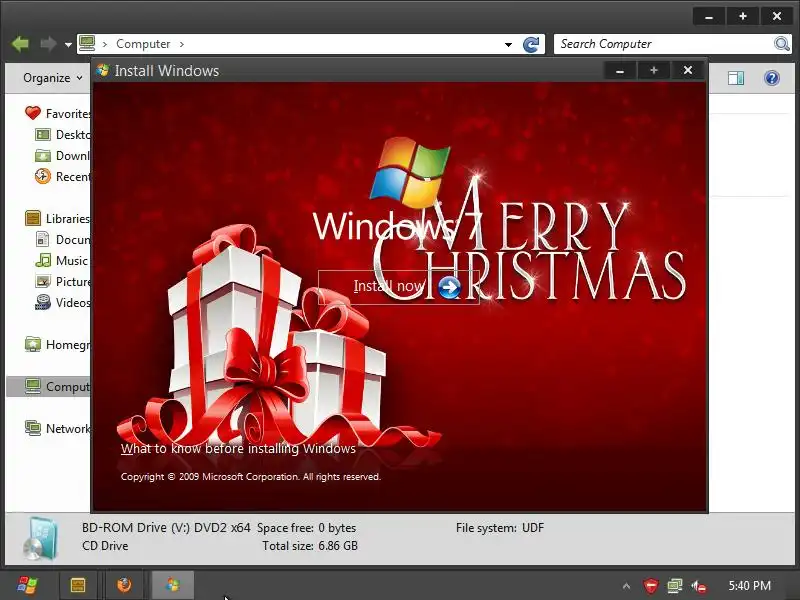Click the Install Windows title bar icon
The image size is (800, 600).
pyautogui.click(x=103, y=70)
